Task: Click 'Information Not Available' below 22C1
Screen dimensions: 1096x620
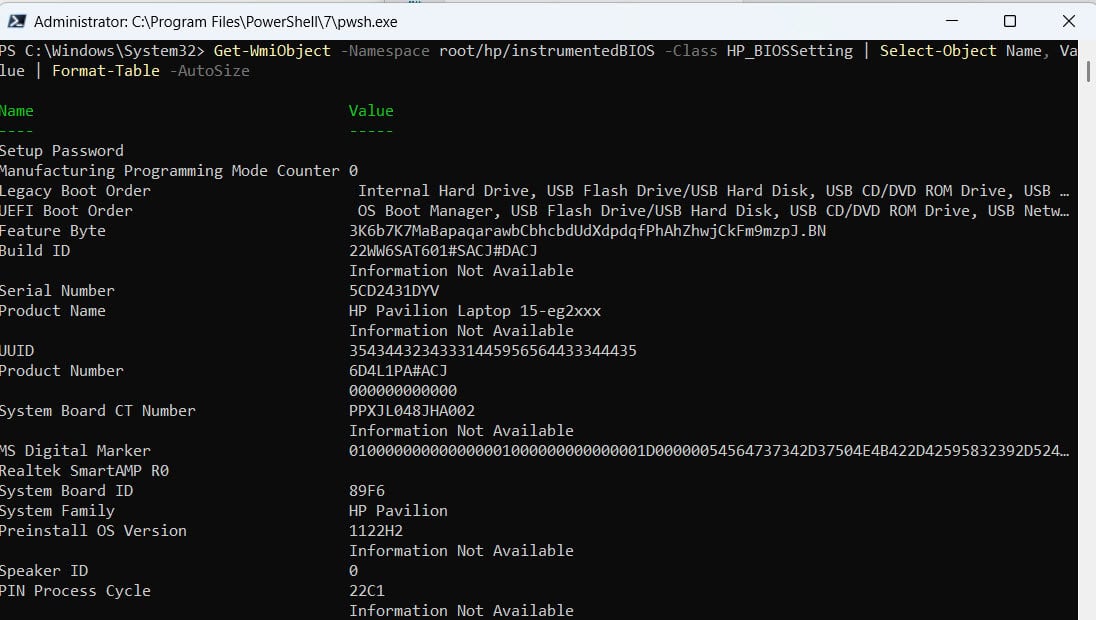Action: point(461,611)
